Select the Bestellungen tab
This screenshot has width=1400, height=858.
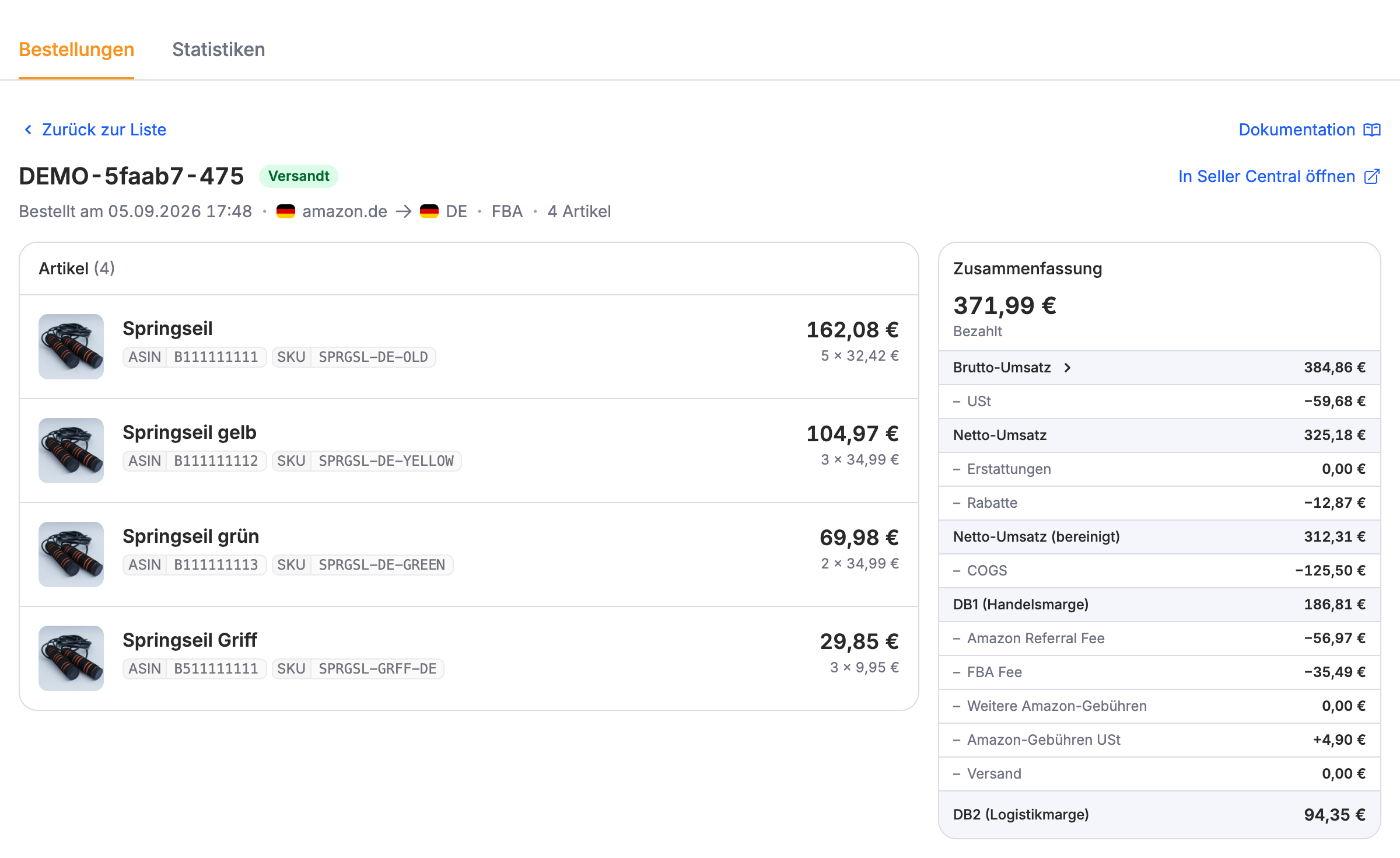[76, 50]
